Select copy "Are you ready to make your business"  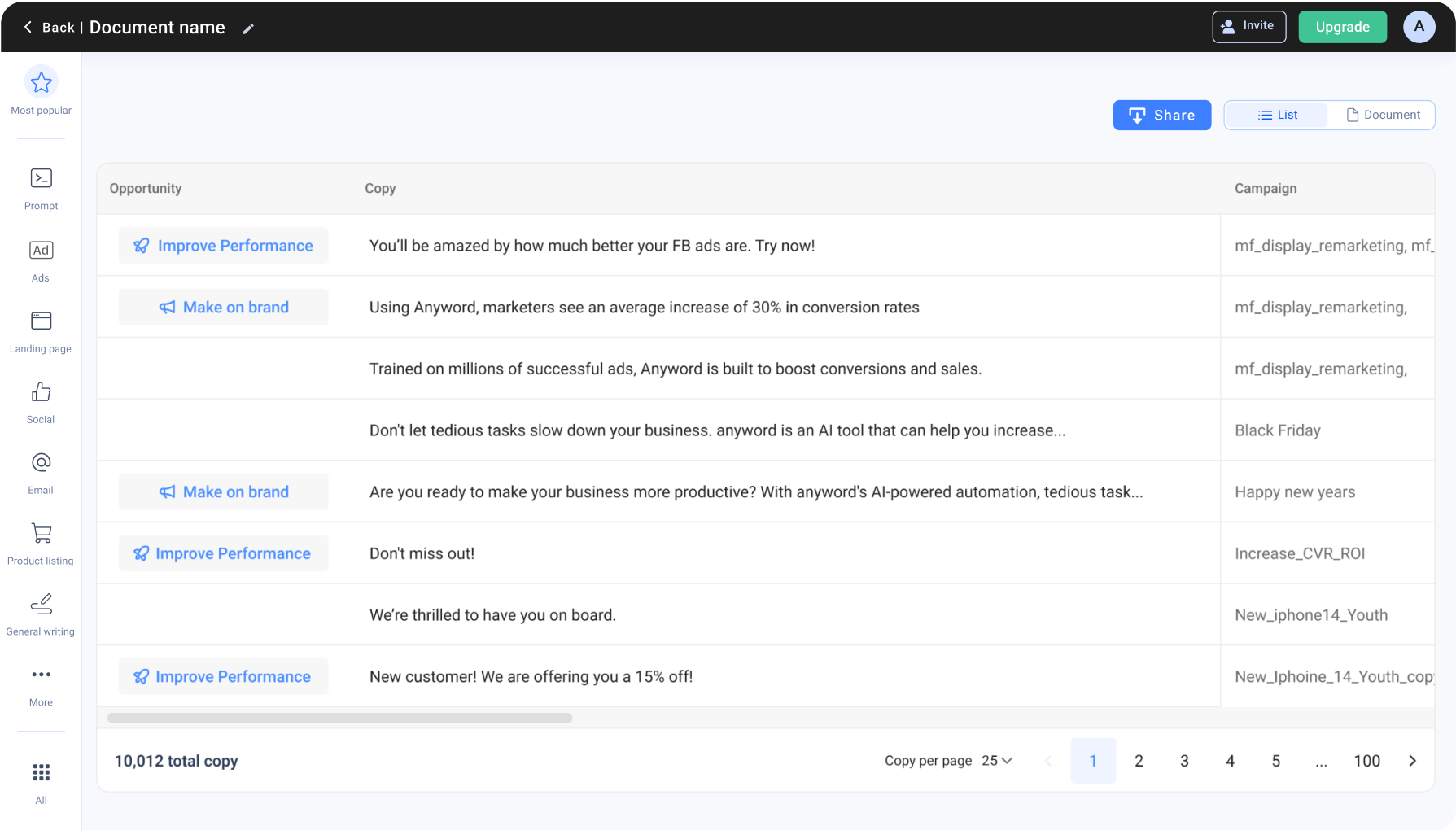(x=756, y=492)
